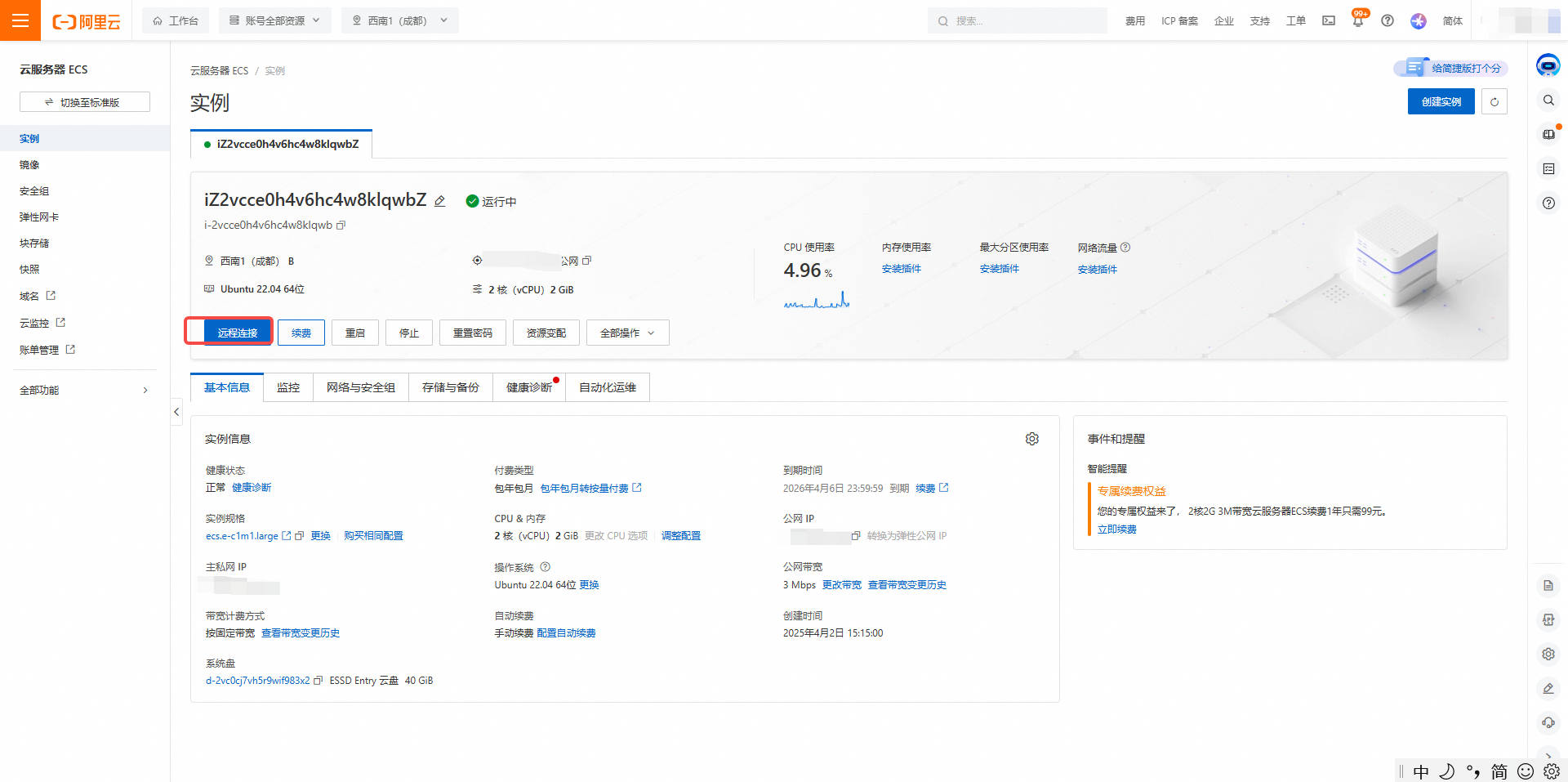The image size is (1568, 782).
Task: Open the right sidebar APP icon
Action: (1548, 619)
